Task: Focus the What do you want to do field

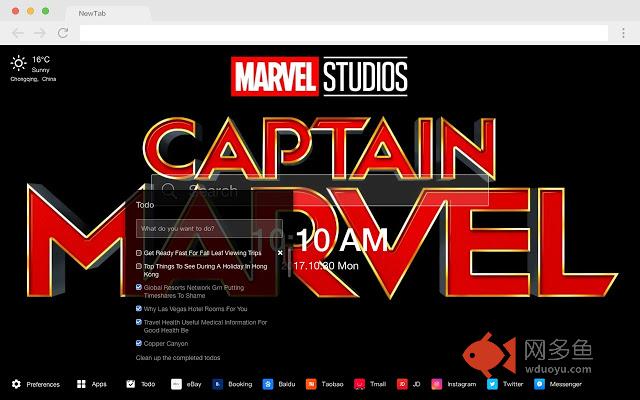Action: pos(209,229)
